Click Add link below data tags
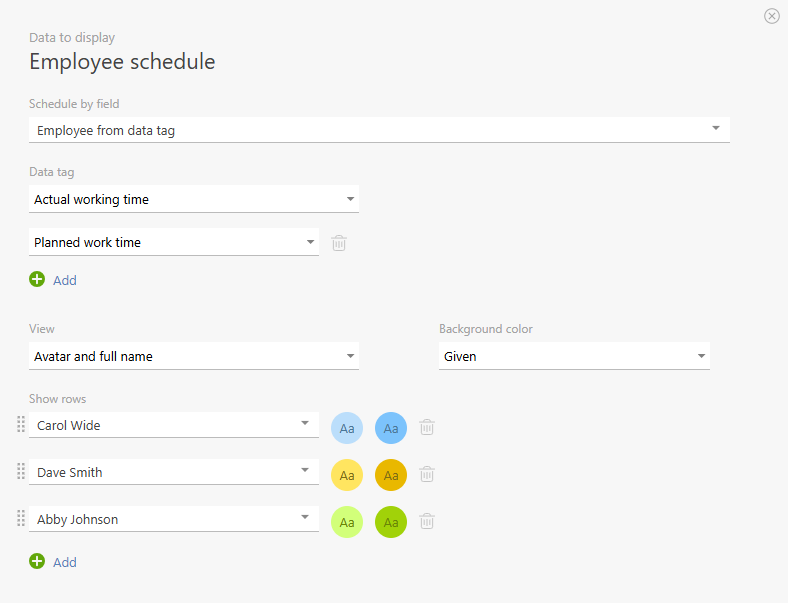 point(65,280)
